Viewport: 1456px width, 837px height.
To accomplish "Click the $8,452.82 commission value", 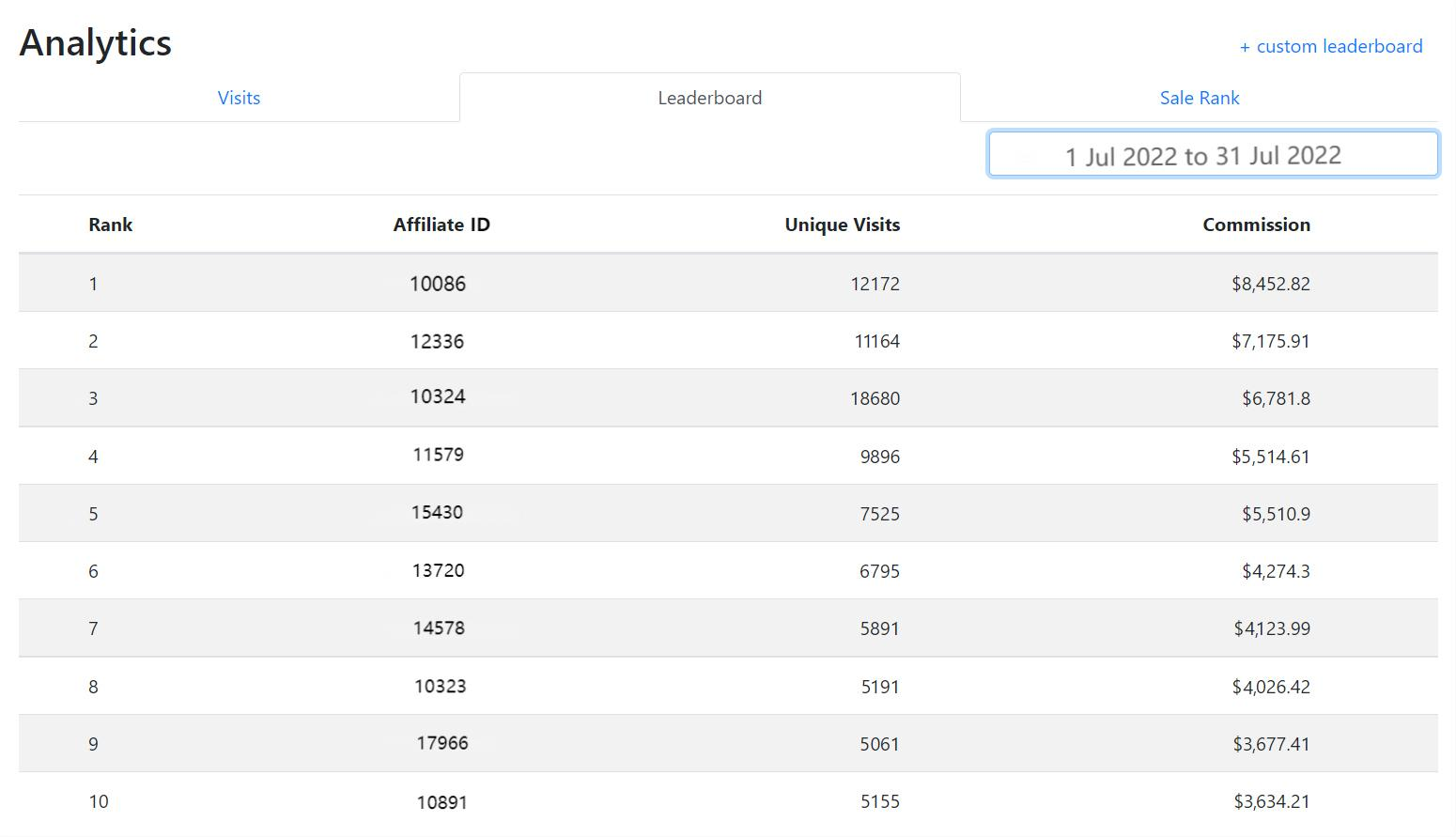I will [1270, 284].
